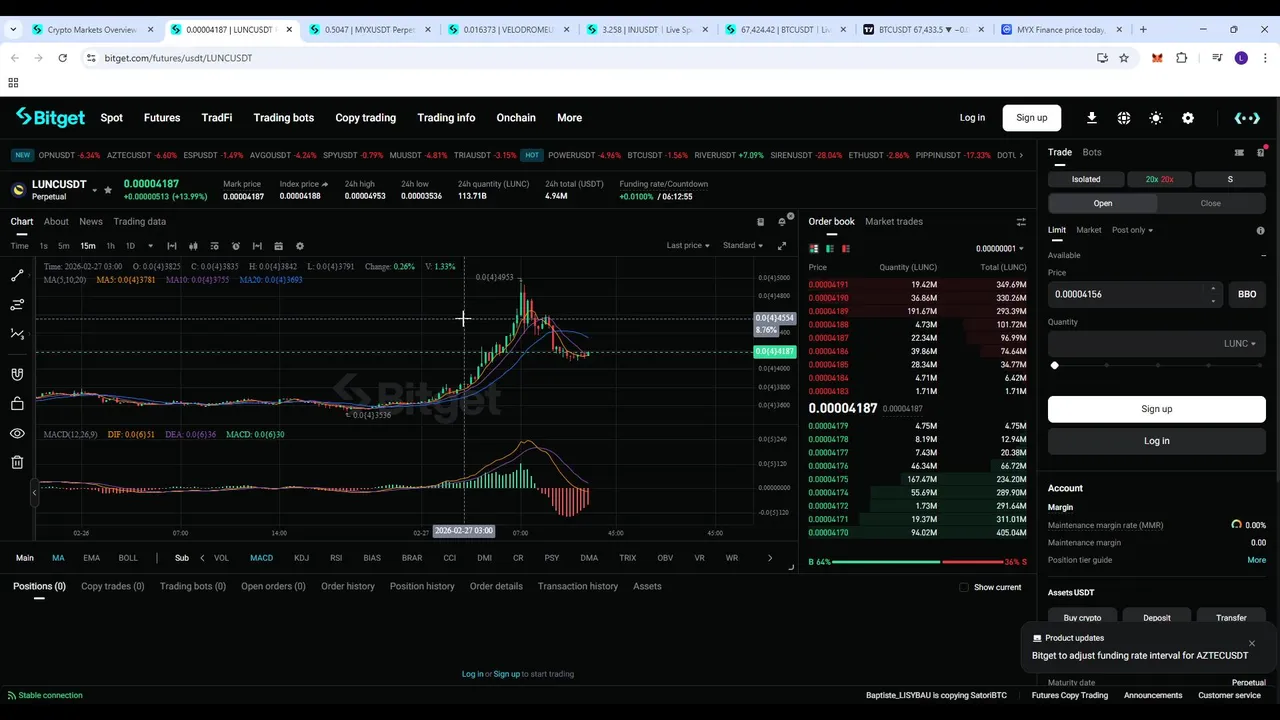Select the 5m timeframe
The height and width of the screenshot is (720, 1280).
pyautogui.click(x=63, y=246)
